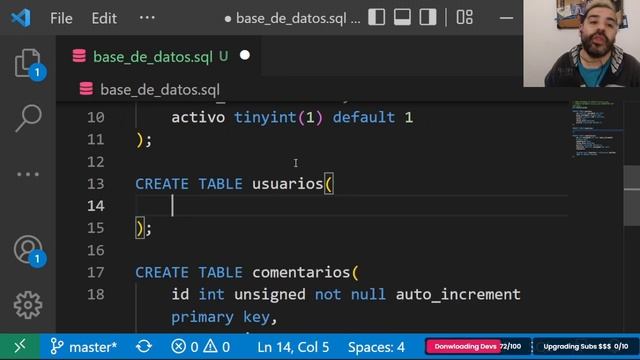The height and width of the screenshot is (360, 640).
Task: Open the Search view icon
Action: pos(28,118)
